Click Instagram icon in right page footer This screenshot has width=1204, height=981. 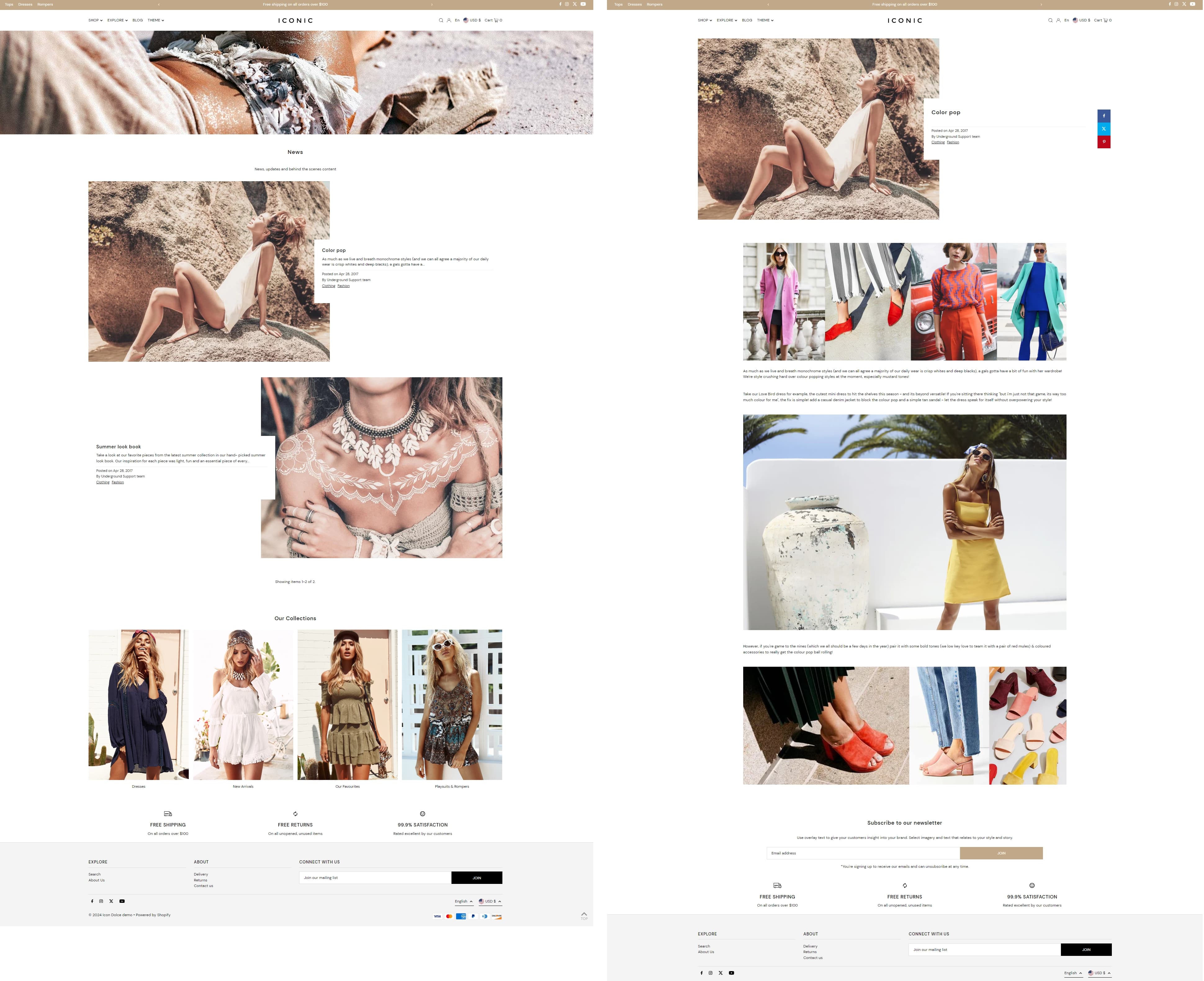point(711,973)
